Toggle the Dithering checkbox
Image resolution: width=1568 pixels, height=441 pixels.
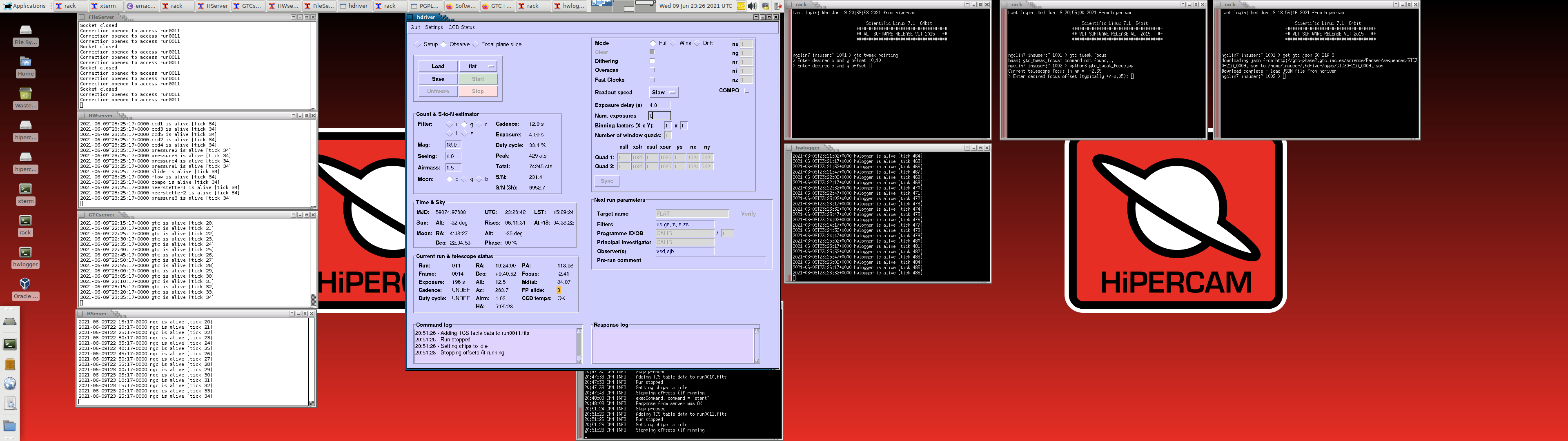coord(653,61)
